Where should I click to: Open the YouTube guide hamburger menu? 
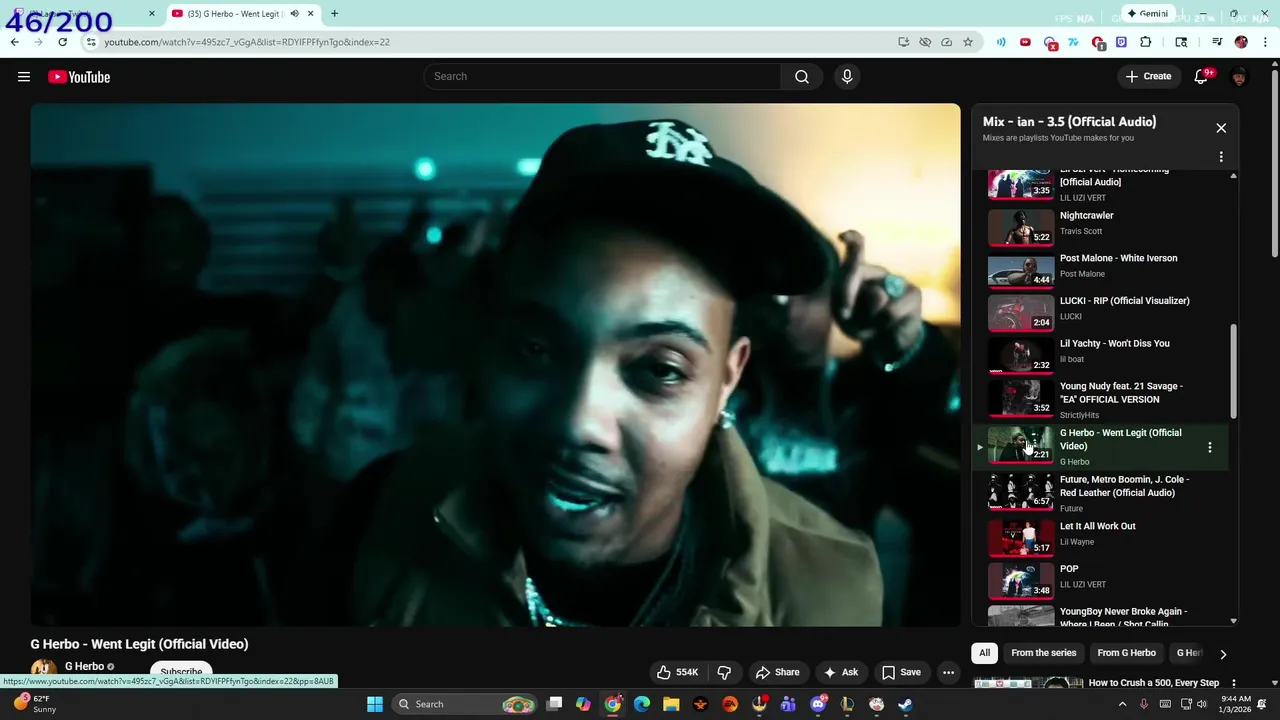click(24, 77)
